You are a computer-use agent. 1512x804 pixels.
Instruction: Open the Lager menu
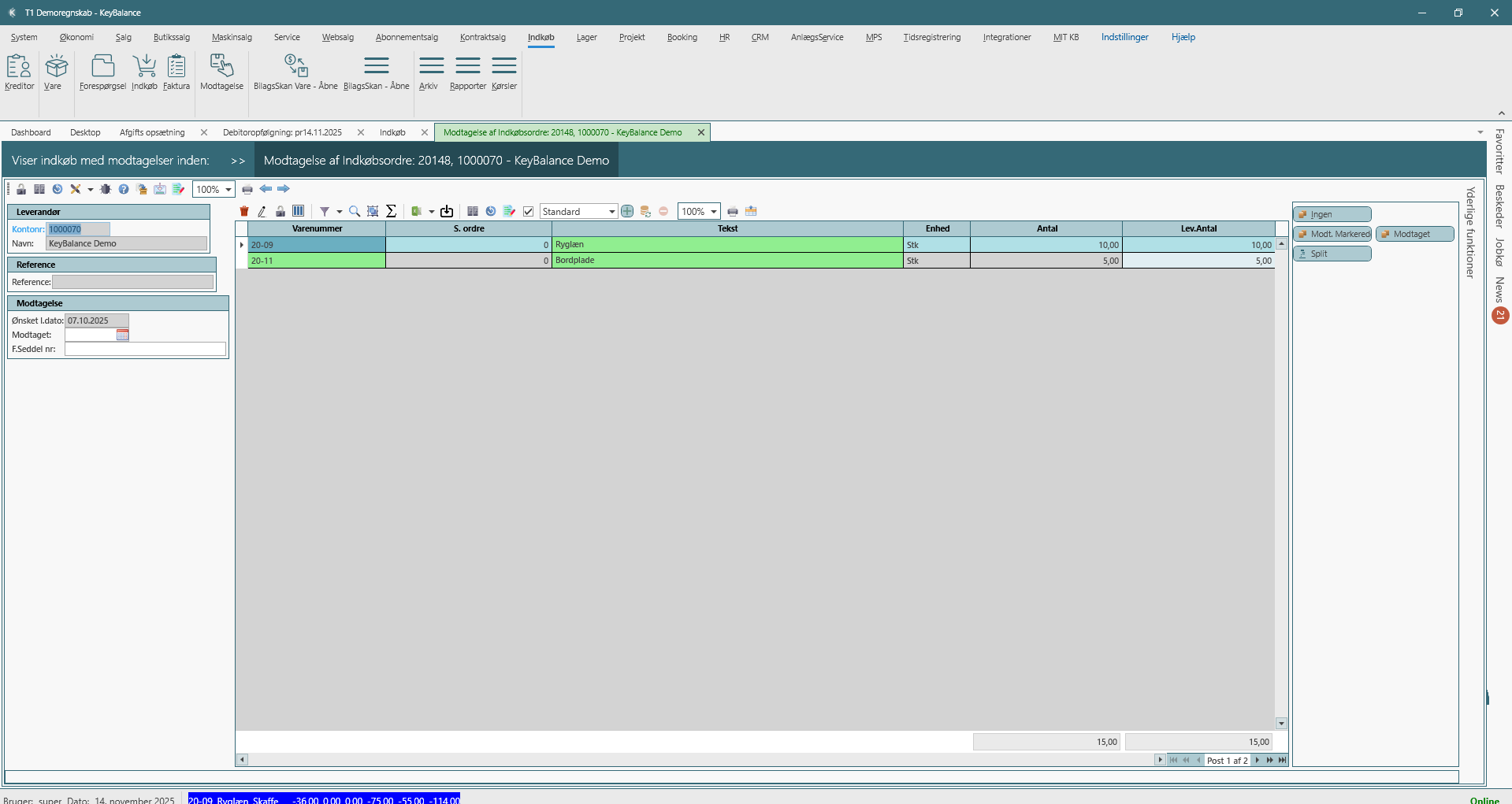[x=586, y=37]
